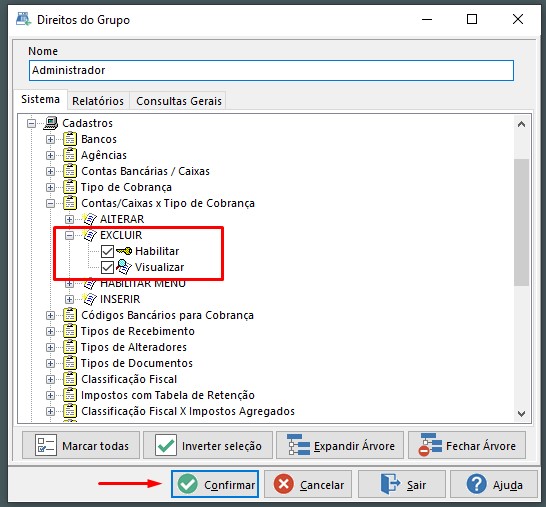Image resolution: width=546 pixels, height=507 pixels.
Task: Click the Bancos clipboard icon
Action: tap(70, 139)
